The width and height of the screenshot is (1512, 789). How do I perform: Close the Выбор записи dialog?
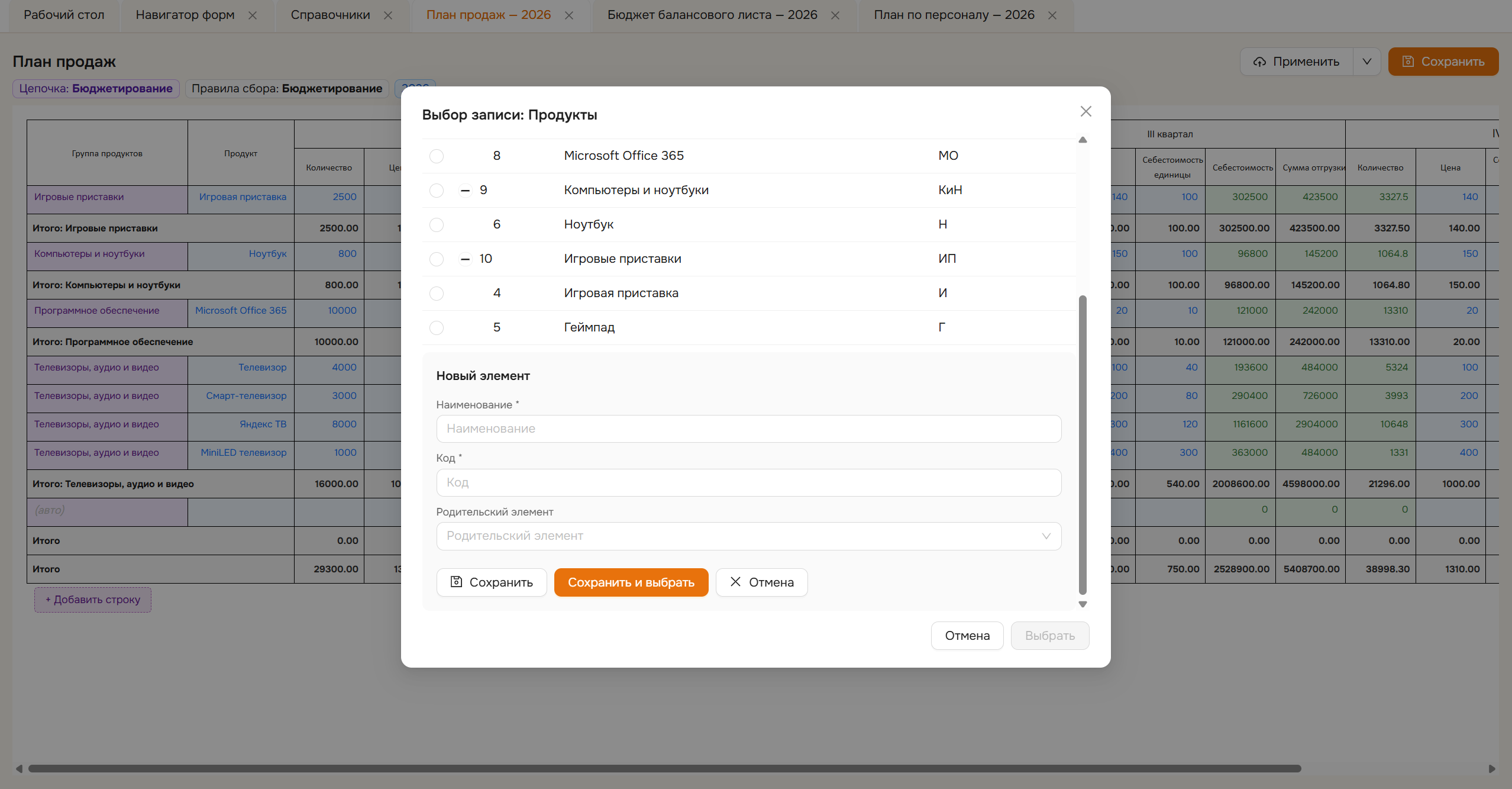tap(1085, 111)
